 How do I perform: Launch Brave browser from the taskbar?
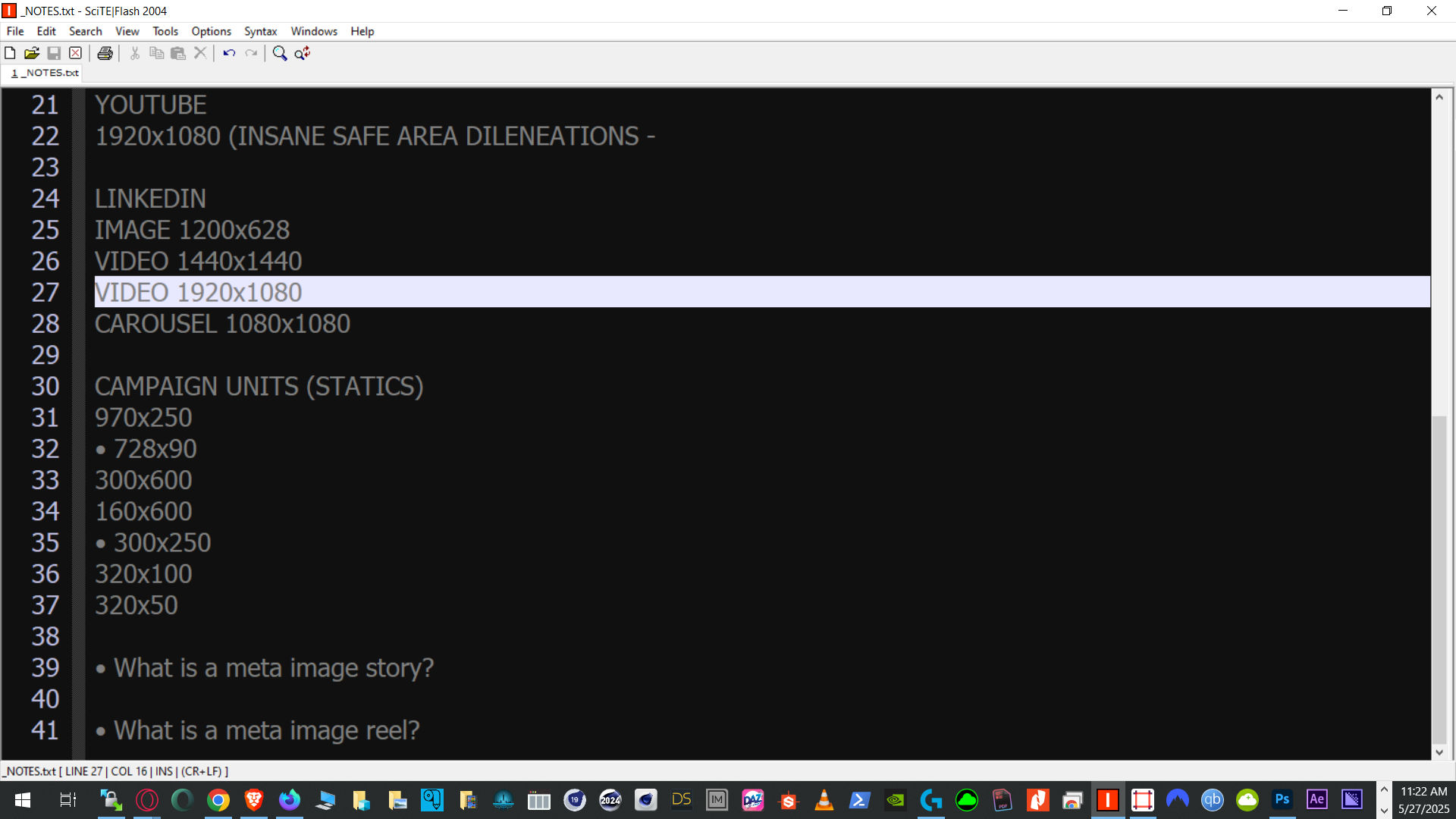(x=254, y=800)
